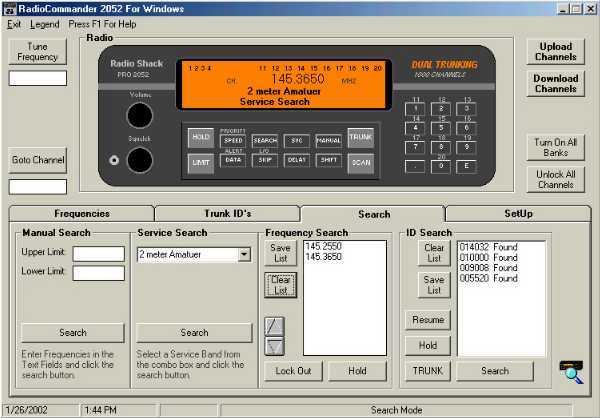The height and width of the screenshot is (418, 600).
Task: Click the Hold button in ID Search
Action: 428,346
